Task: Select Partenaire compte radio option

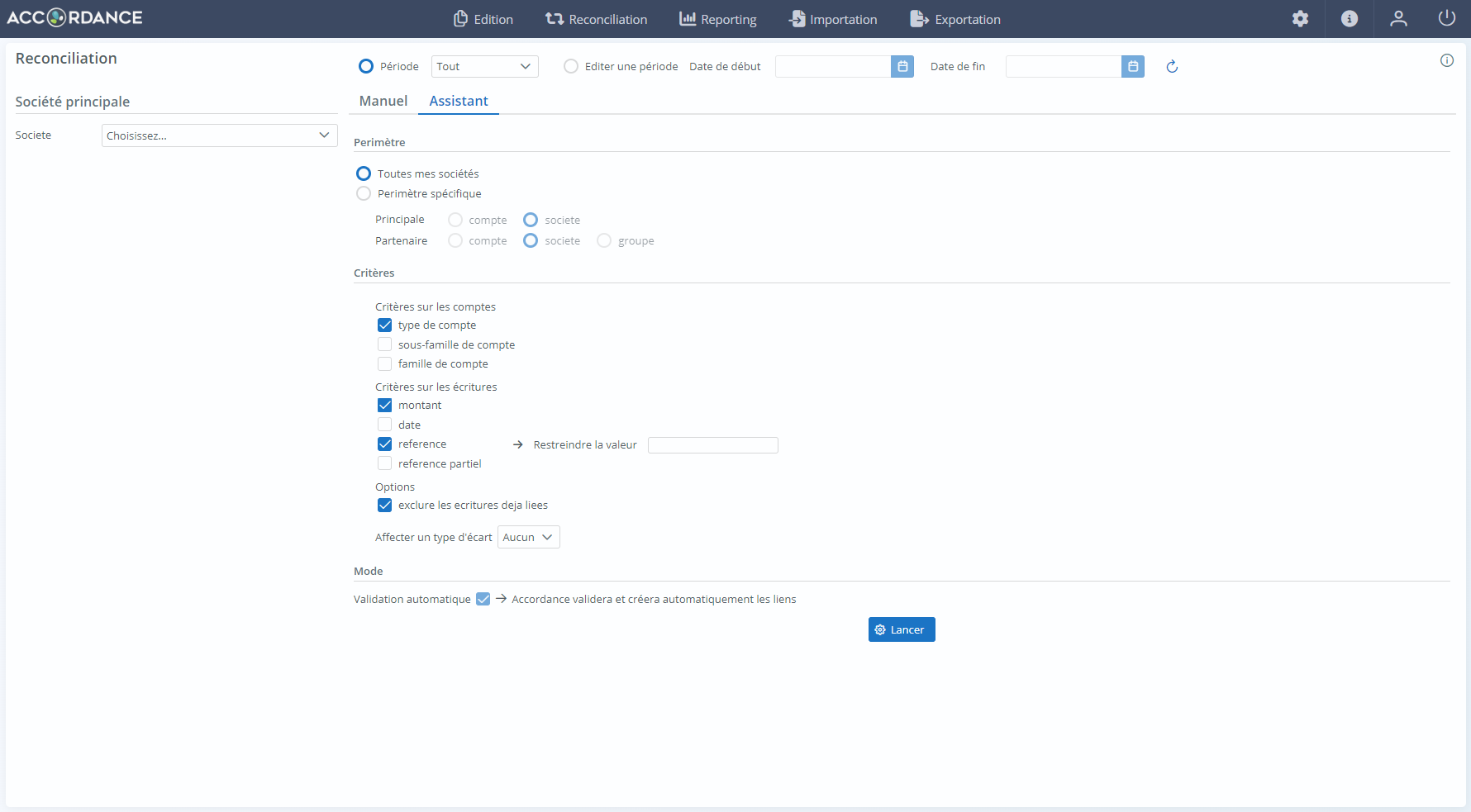Action: 455,240
